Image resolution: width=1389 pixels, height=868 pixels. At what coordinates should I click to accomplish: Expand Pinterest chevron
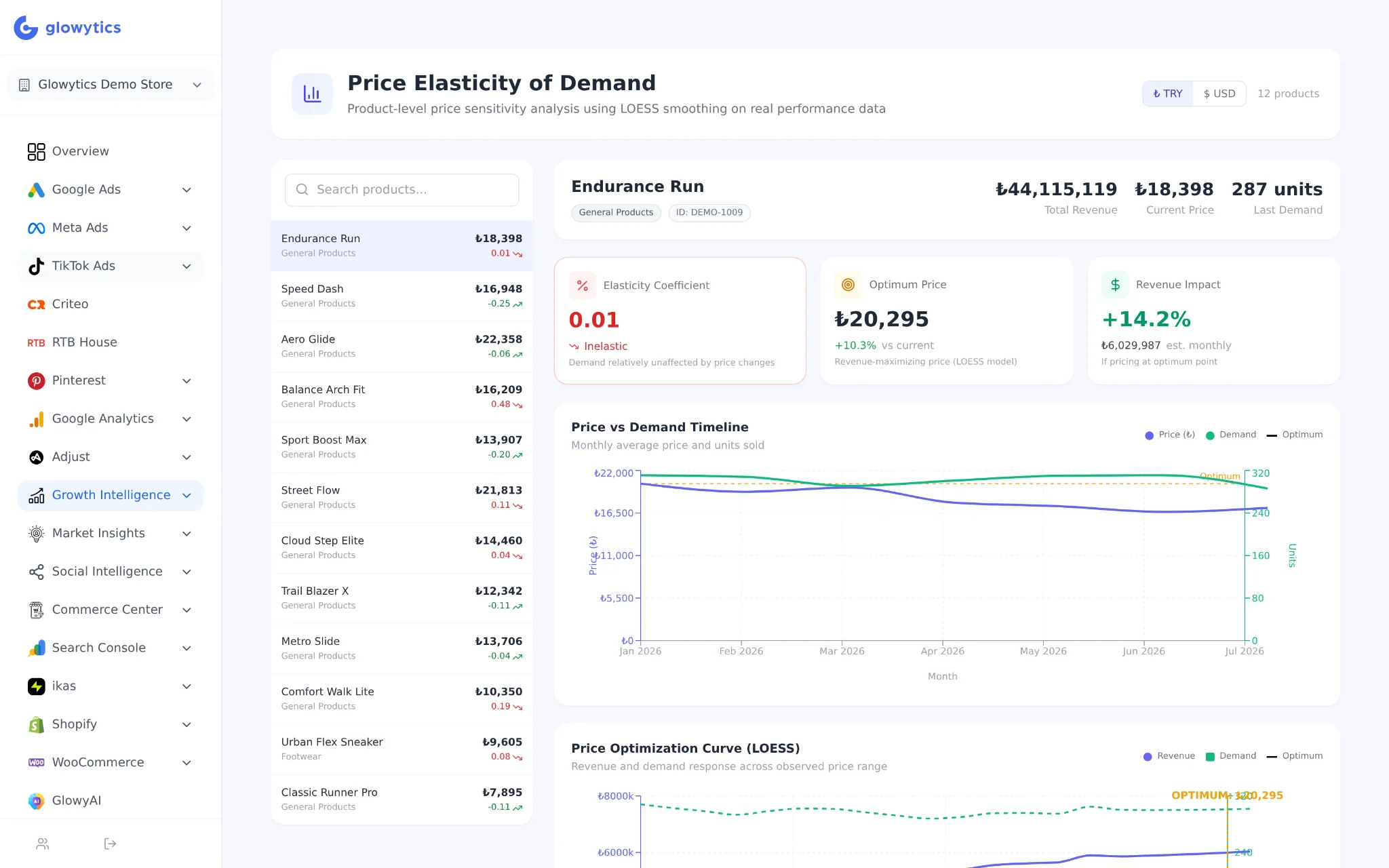point(187,380)
